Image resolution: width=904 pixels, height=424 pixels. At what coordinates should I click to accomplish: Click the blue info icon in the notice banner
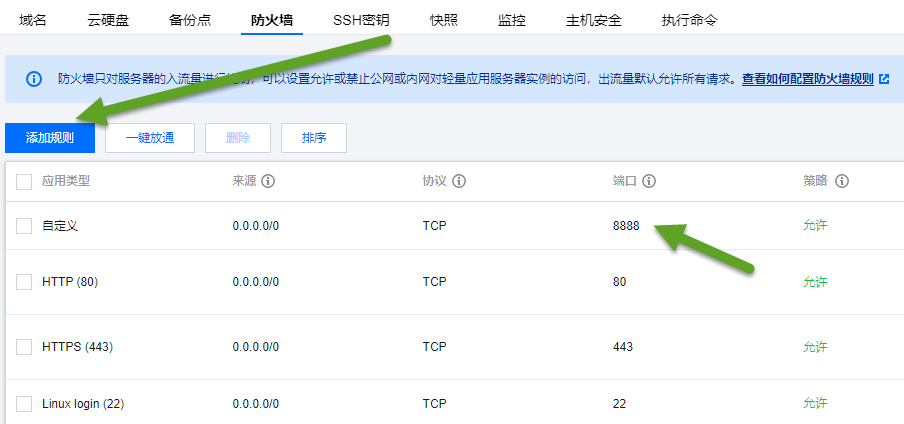point(34,79)
